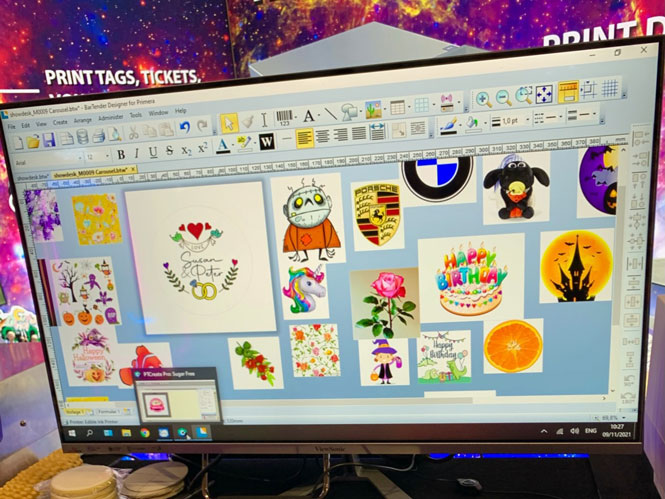The height and width of the screenshot is (499, 665).
Task: Pick the Line drawing tool
Action: (x=330, y=114)
